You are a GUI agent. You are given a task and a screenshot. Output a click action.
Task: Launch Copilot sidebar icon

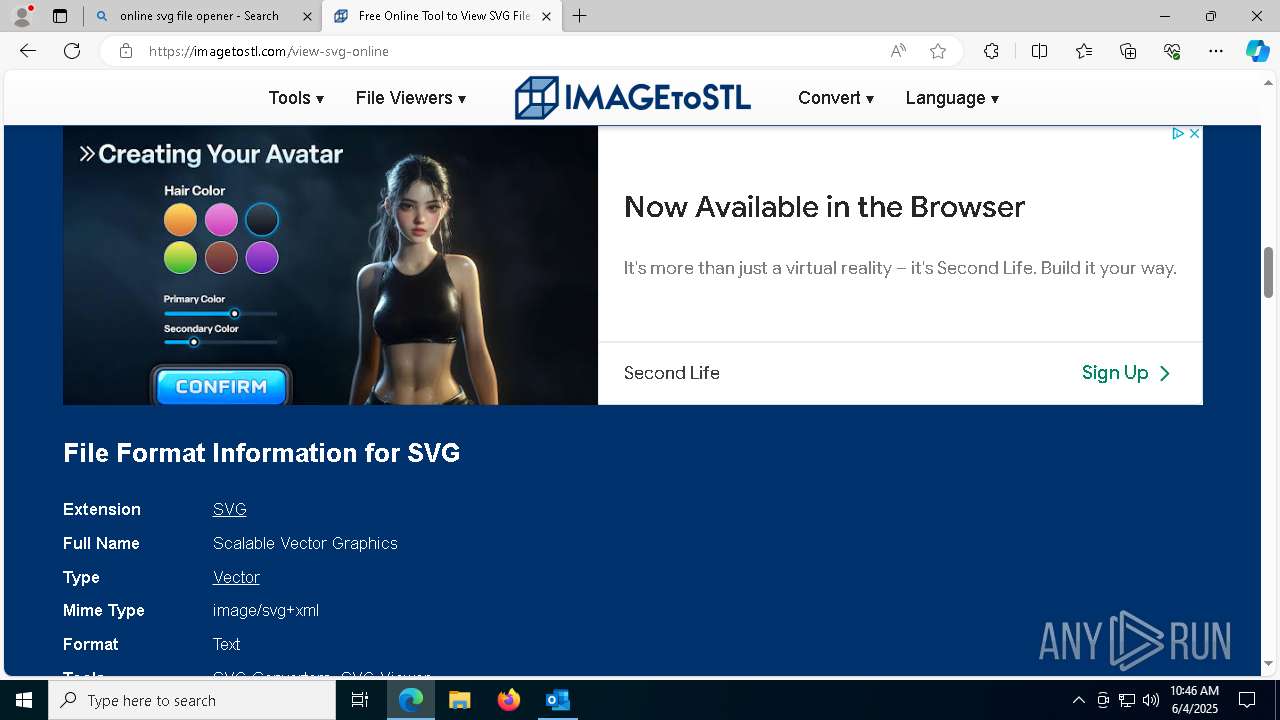(x=1257, y=51)
